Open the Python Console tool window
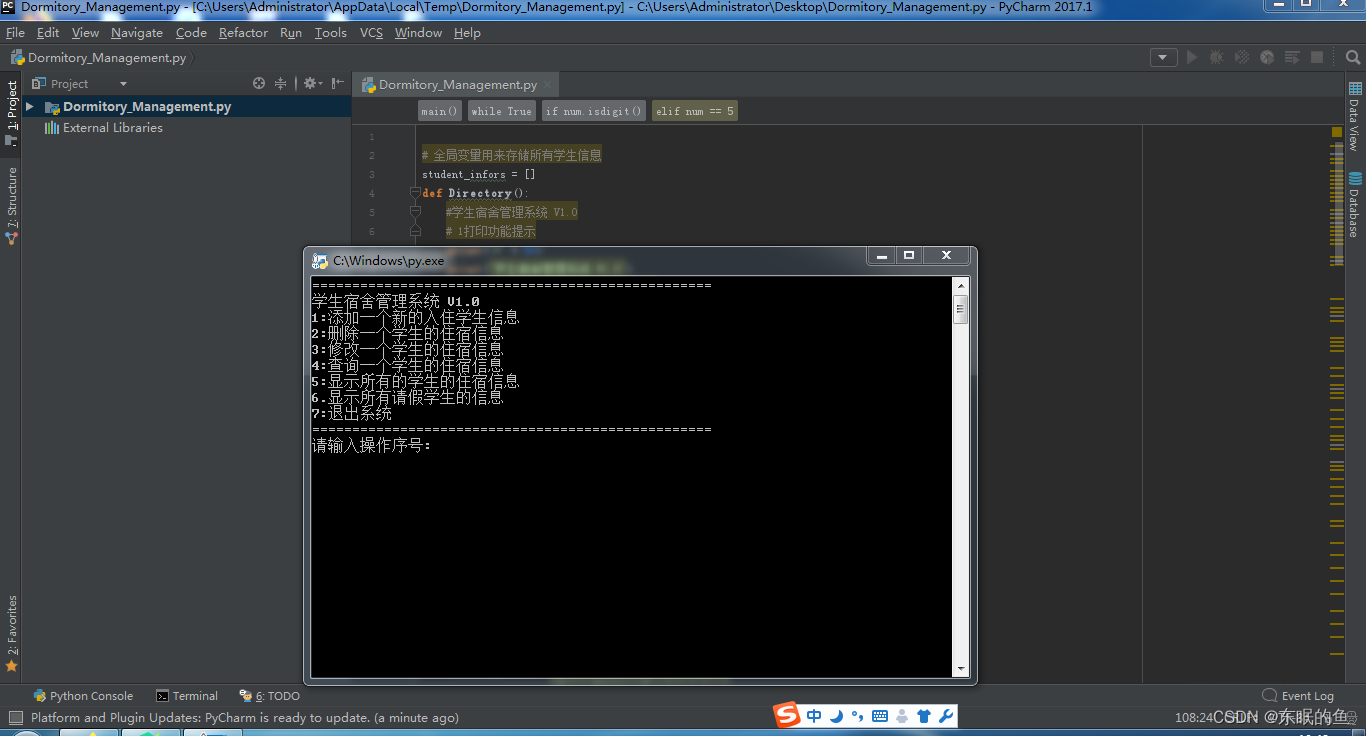 pyautogui.click(x=83, y=696)
